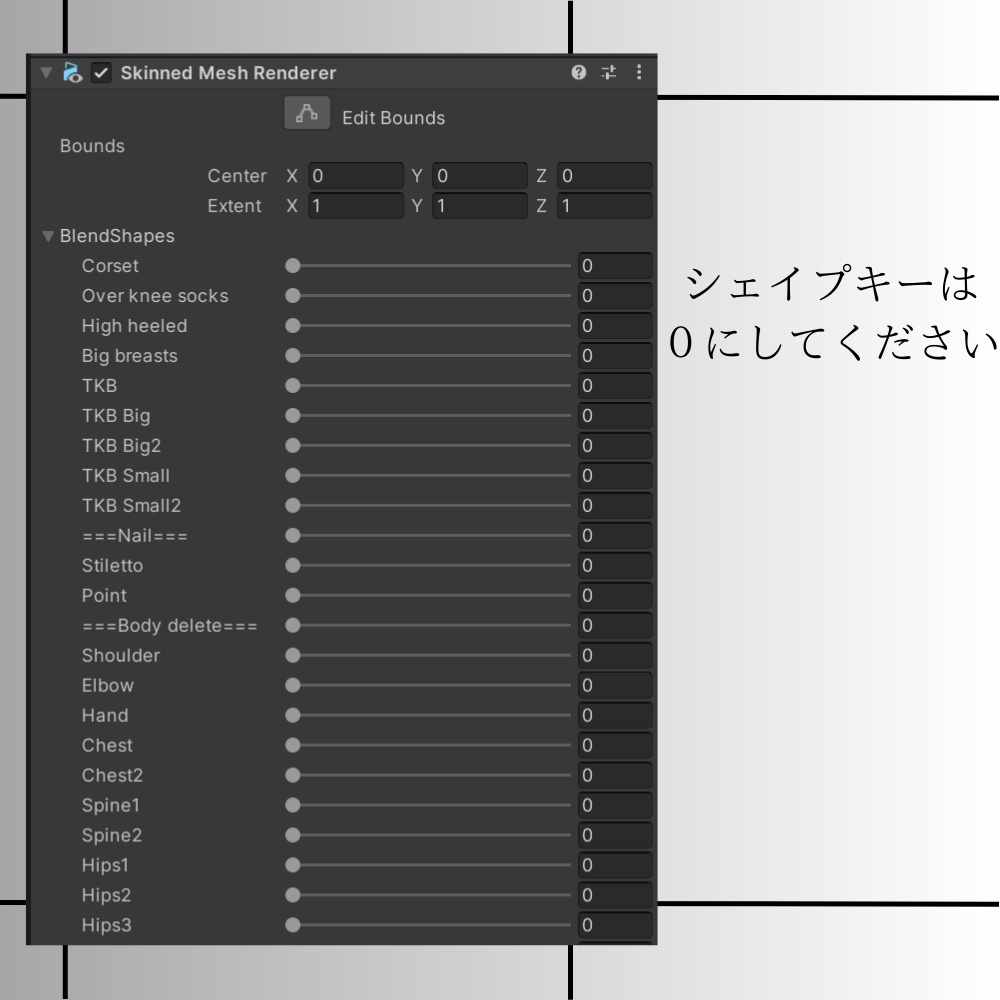Click the Shoulder slider

[428, 656]
